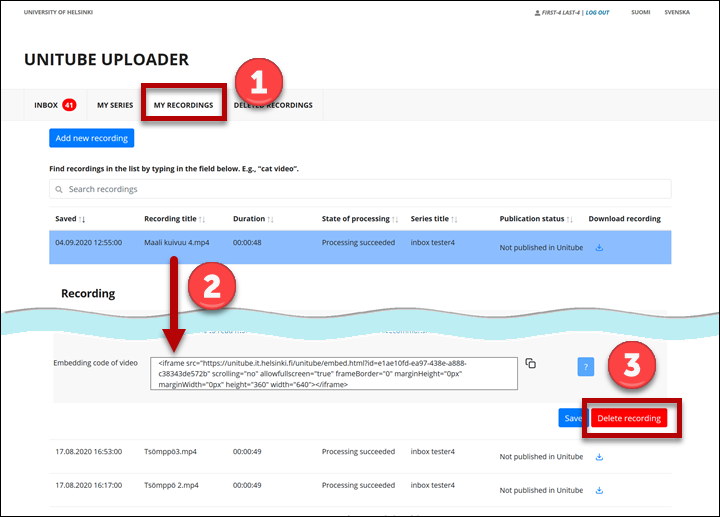Click Not published status for Tsömppö3.mp4
720x517 pixels.
coord(541,457)
